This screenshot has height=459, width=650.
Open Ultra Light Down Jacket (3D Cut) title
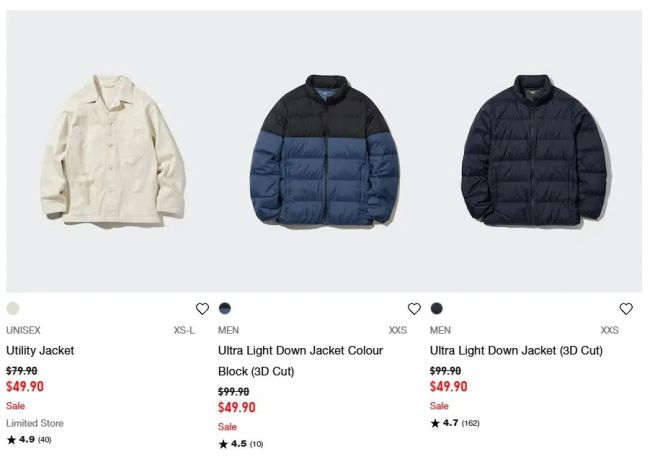click(516, 351)
